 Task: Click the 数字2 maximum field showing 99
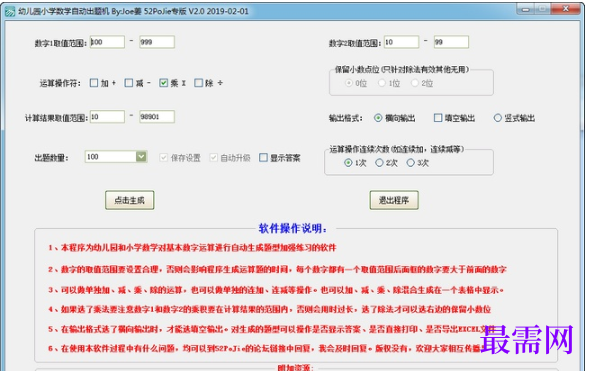[x=451, y=42]
